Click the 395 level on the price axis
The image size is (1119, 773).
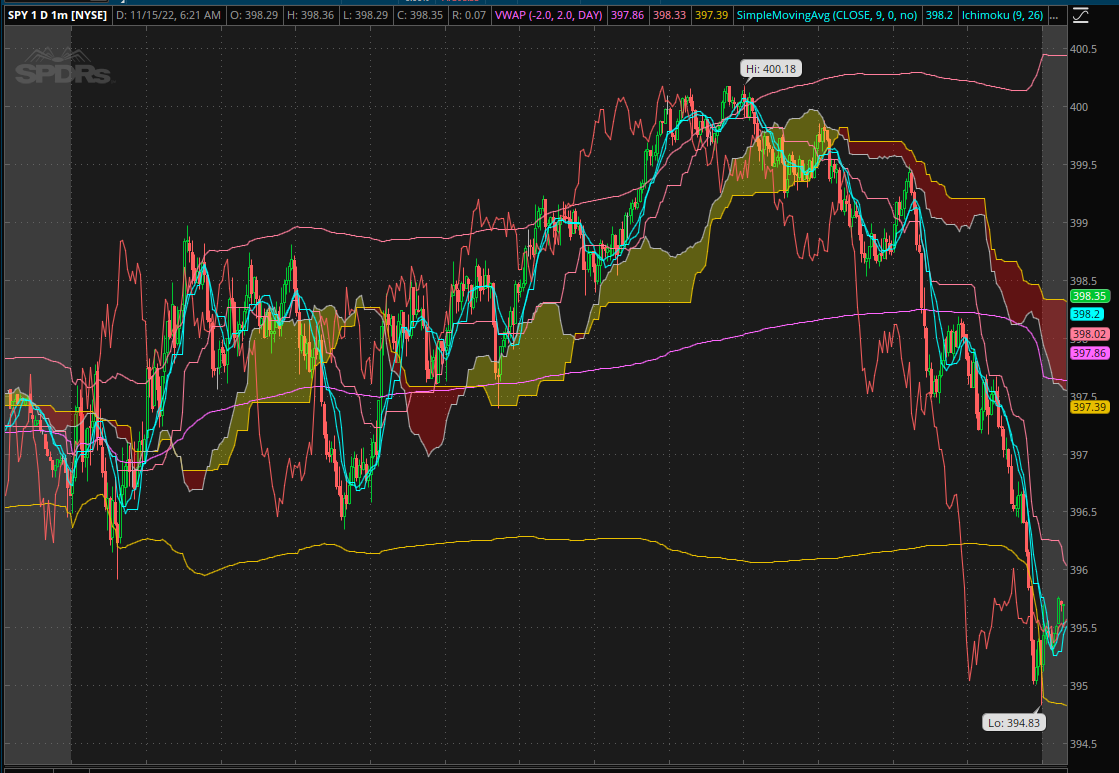coord(1079,686)
